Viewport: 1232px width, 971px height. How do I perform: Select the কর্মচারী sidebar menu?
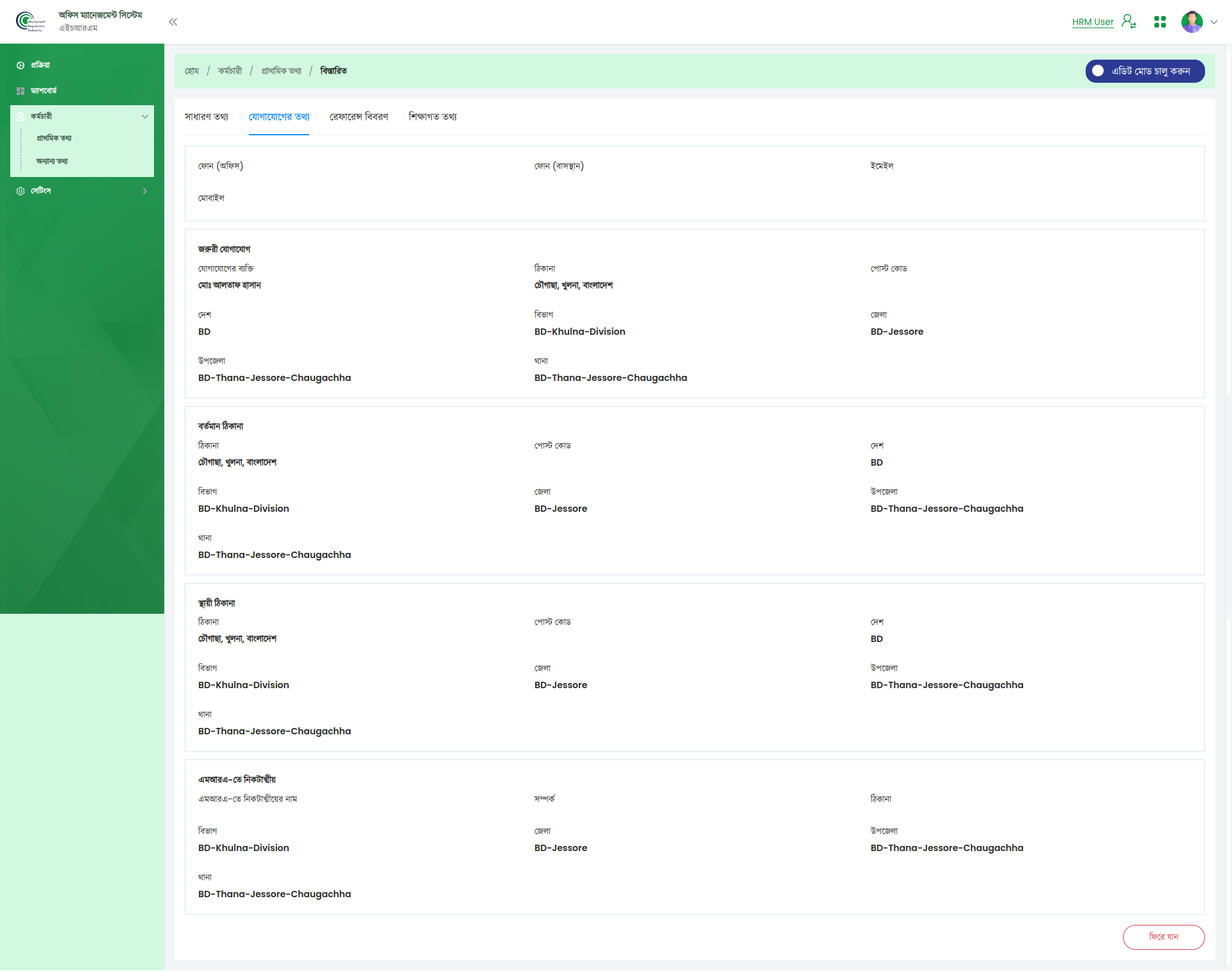tap(82, 117)
